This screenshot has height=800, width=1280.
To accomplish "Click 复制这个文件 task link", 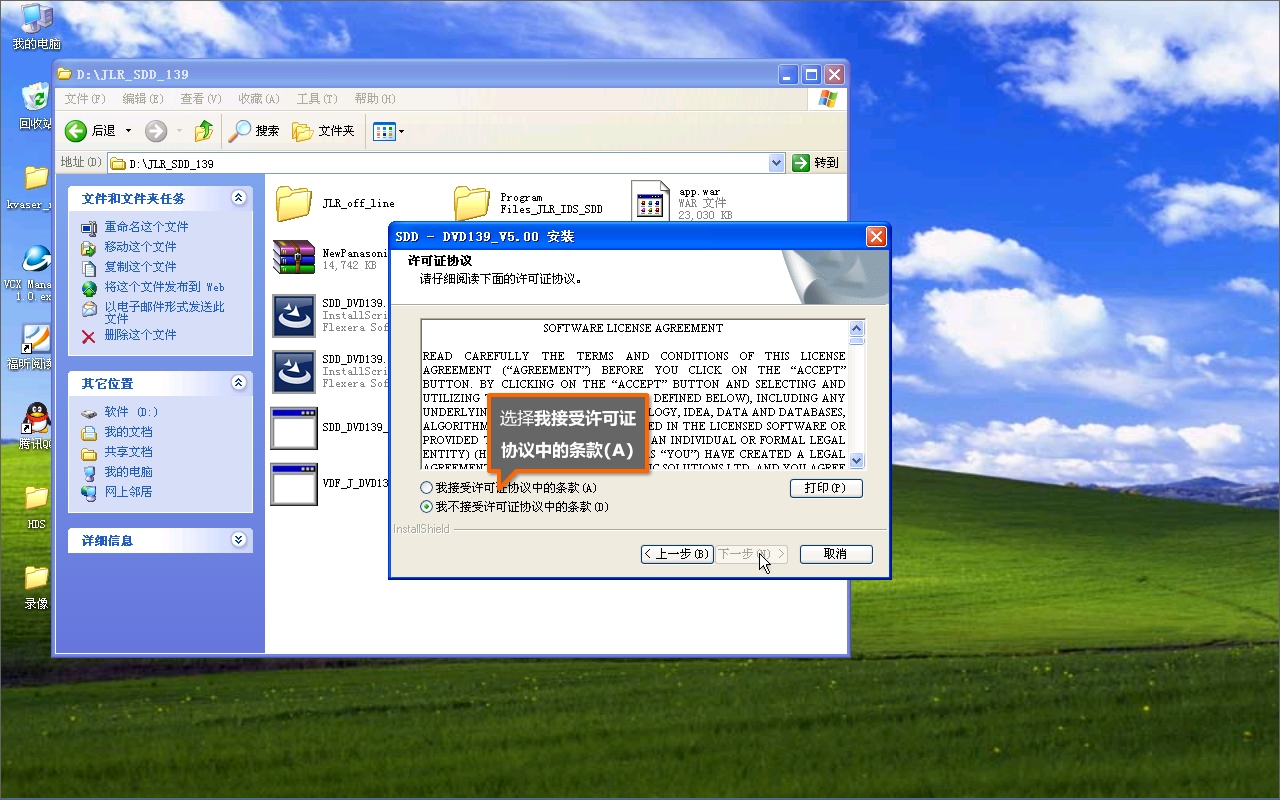I will coord(140,267).
